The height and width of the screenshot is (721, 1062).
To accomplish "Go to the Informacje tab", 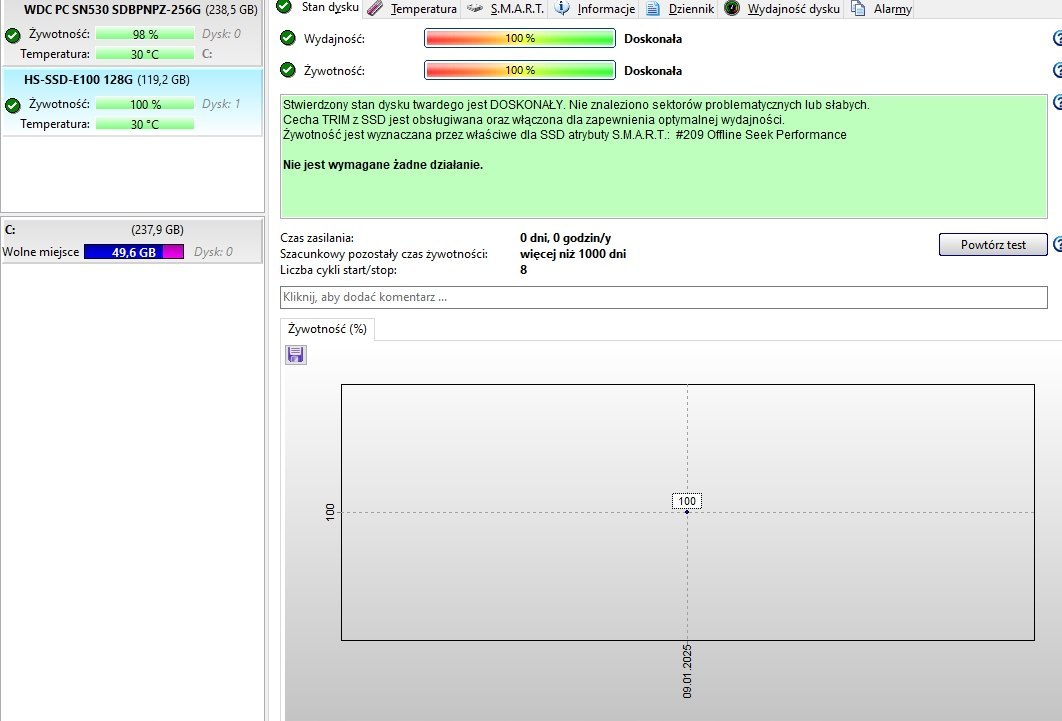I will click(x=595, y=9).
